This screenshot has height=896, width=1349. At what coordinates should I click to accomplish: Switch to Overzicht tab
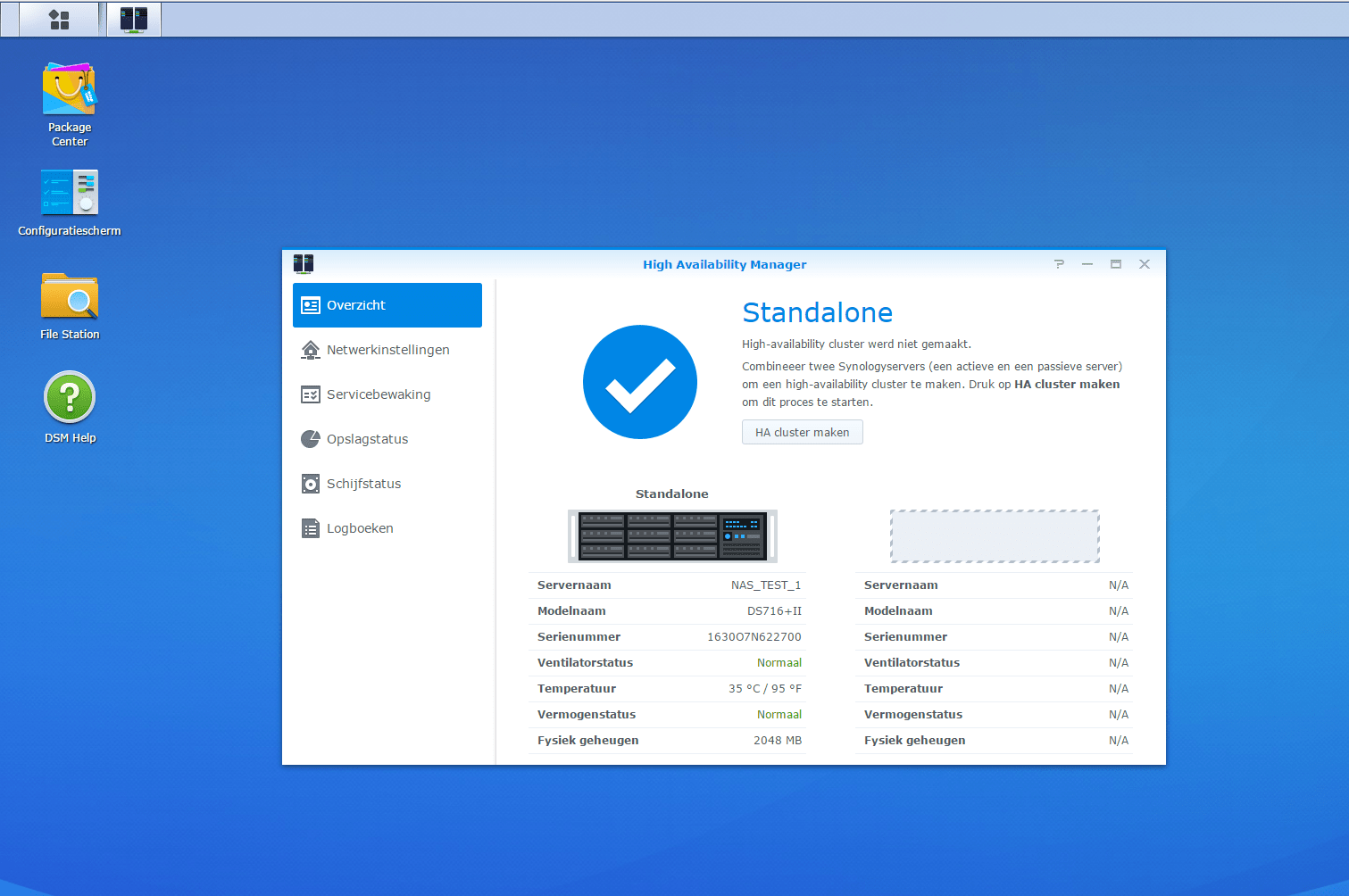click(387, 305)
